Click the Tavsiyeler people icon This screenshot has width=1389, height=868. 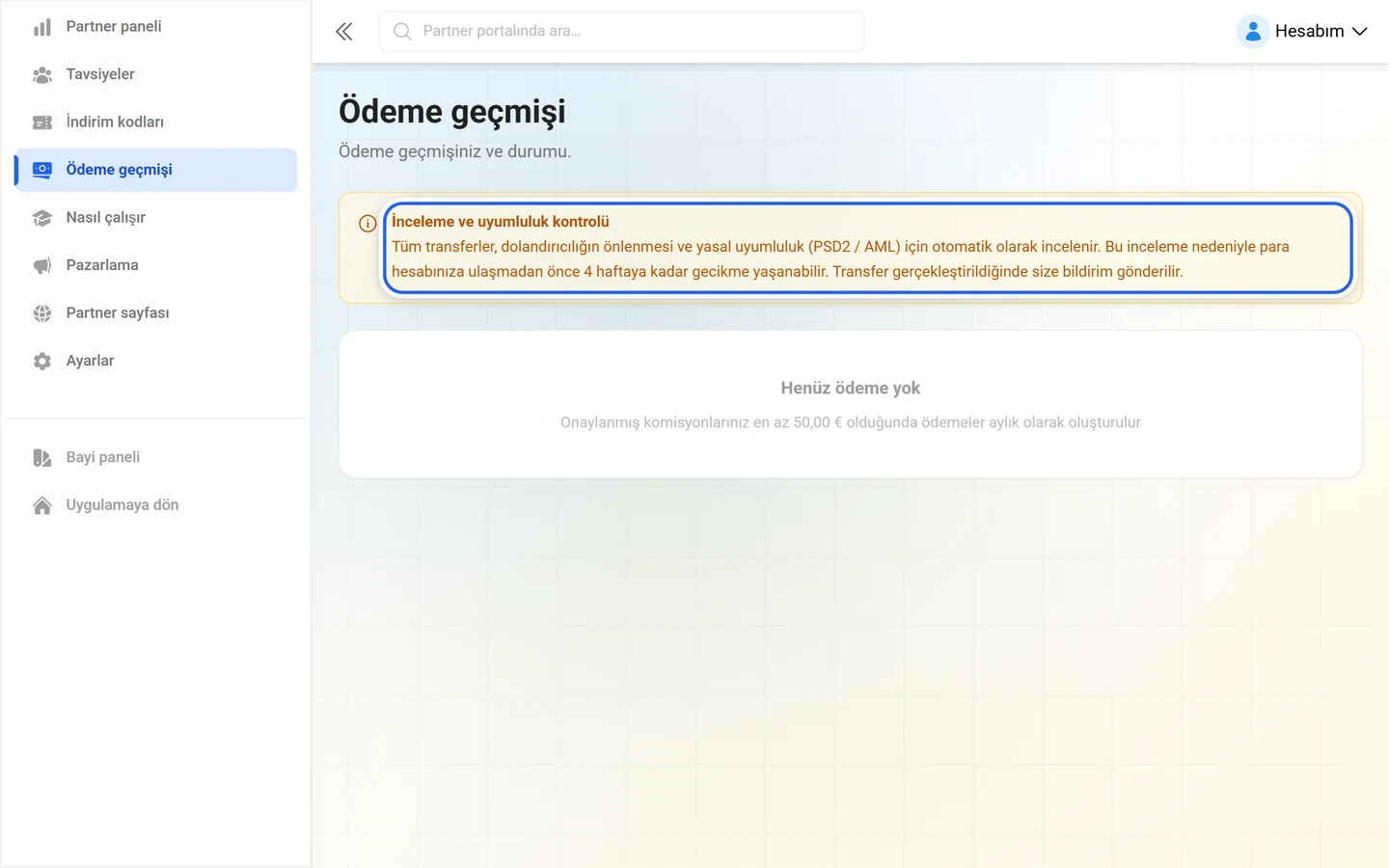click(42, 74)
